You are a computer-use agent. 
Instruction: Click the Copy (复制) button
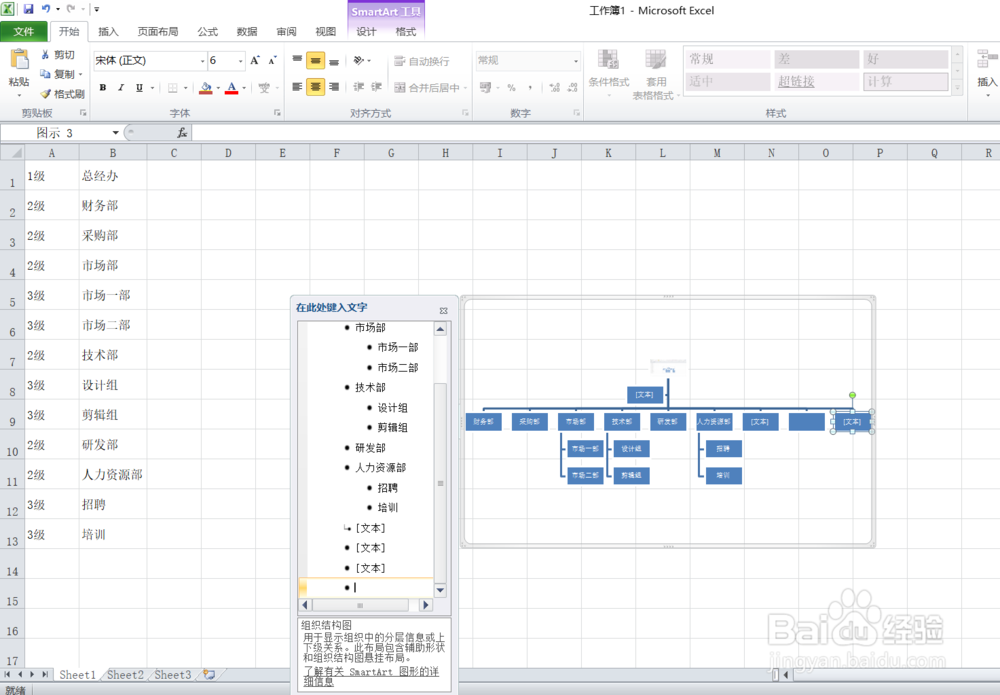(x=57, y=74)
